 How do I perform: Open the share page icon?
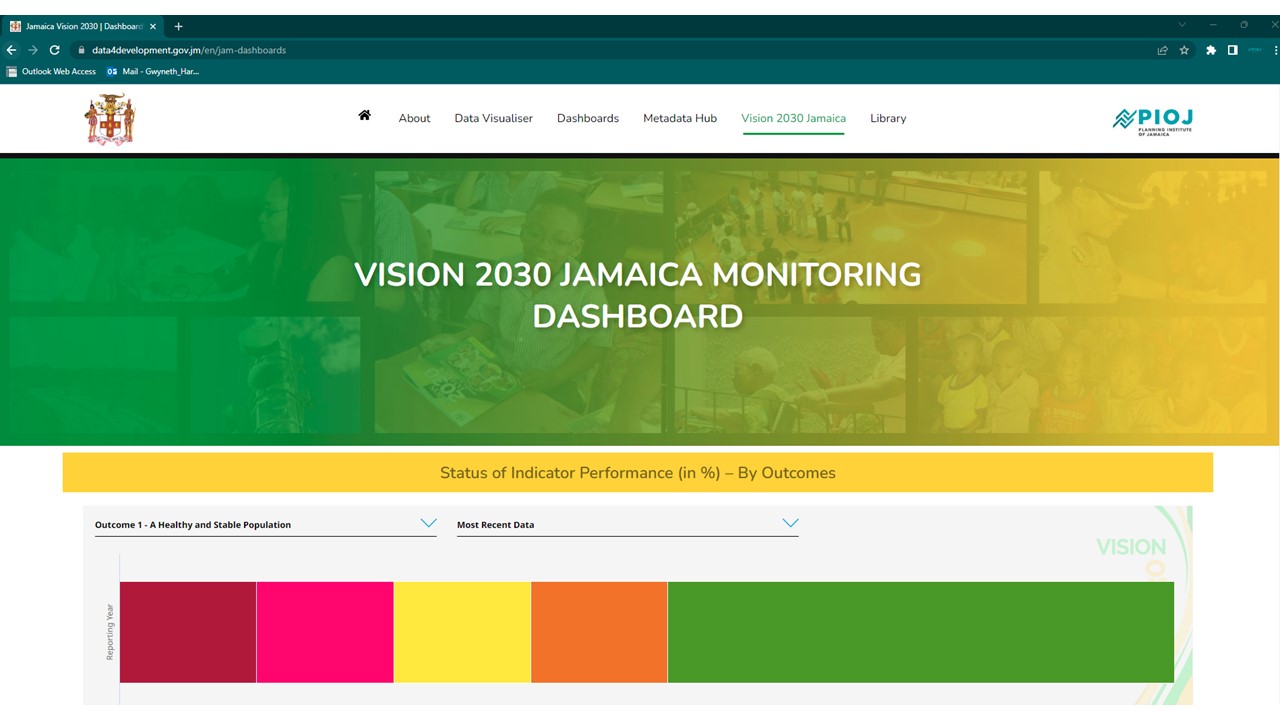click(x=1161, y=50)
